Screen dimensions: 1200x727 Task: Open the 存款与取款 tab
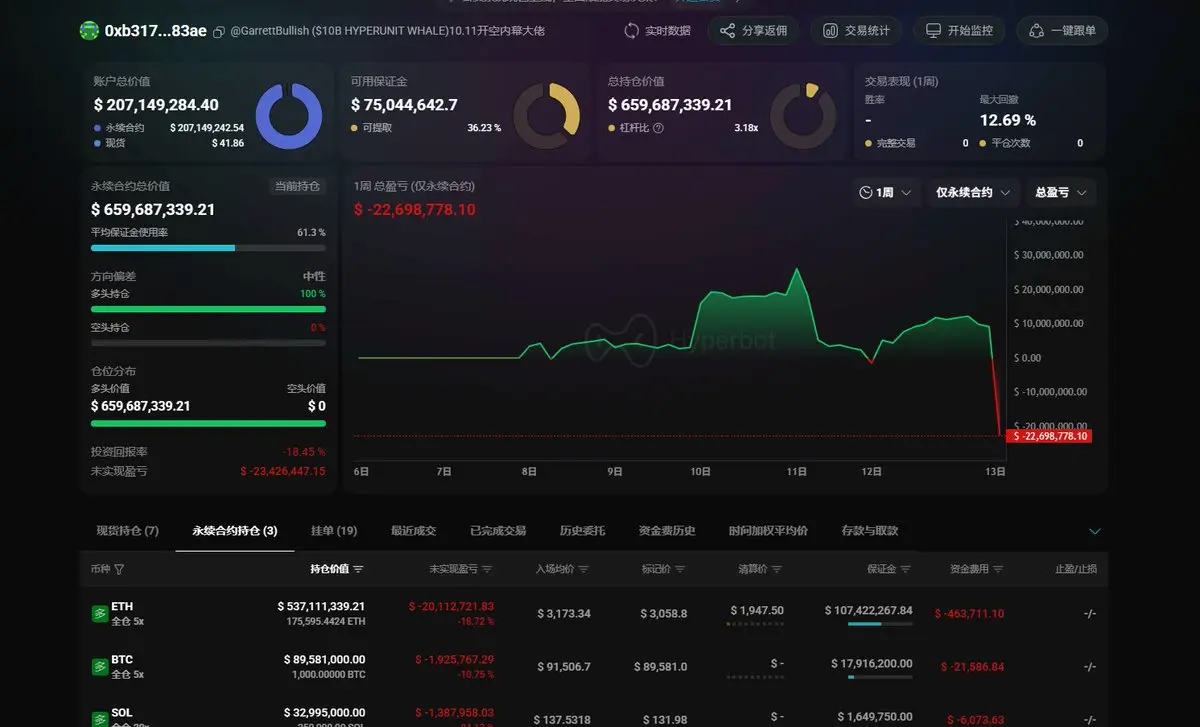pyautogui.click(x=870, y=531)
